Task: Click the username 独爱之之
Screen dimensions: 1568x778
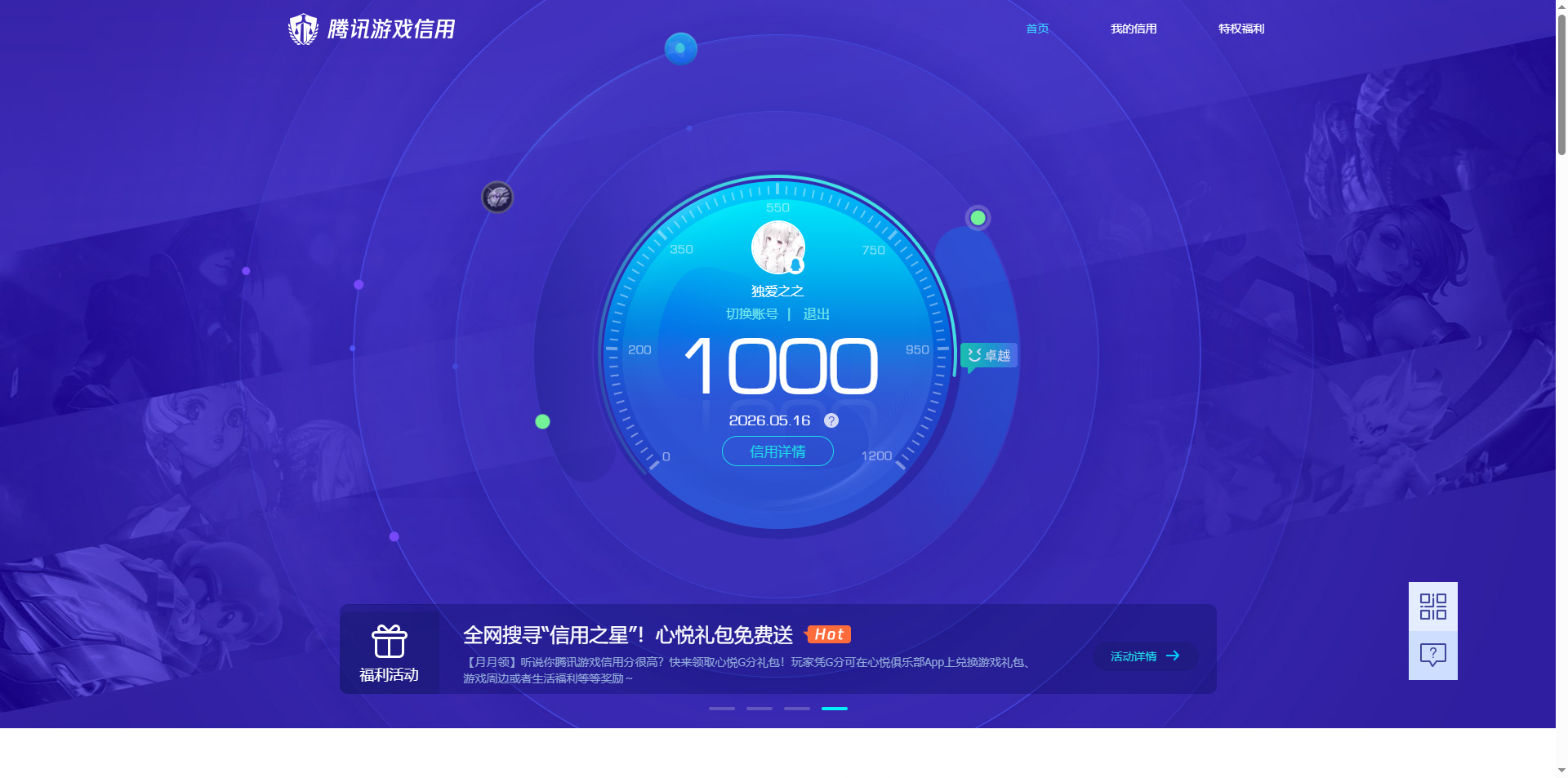Action: click(x=777, y=291)
